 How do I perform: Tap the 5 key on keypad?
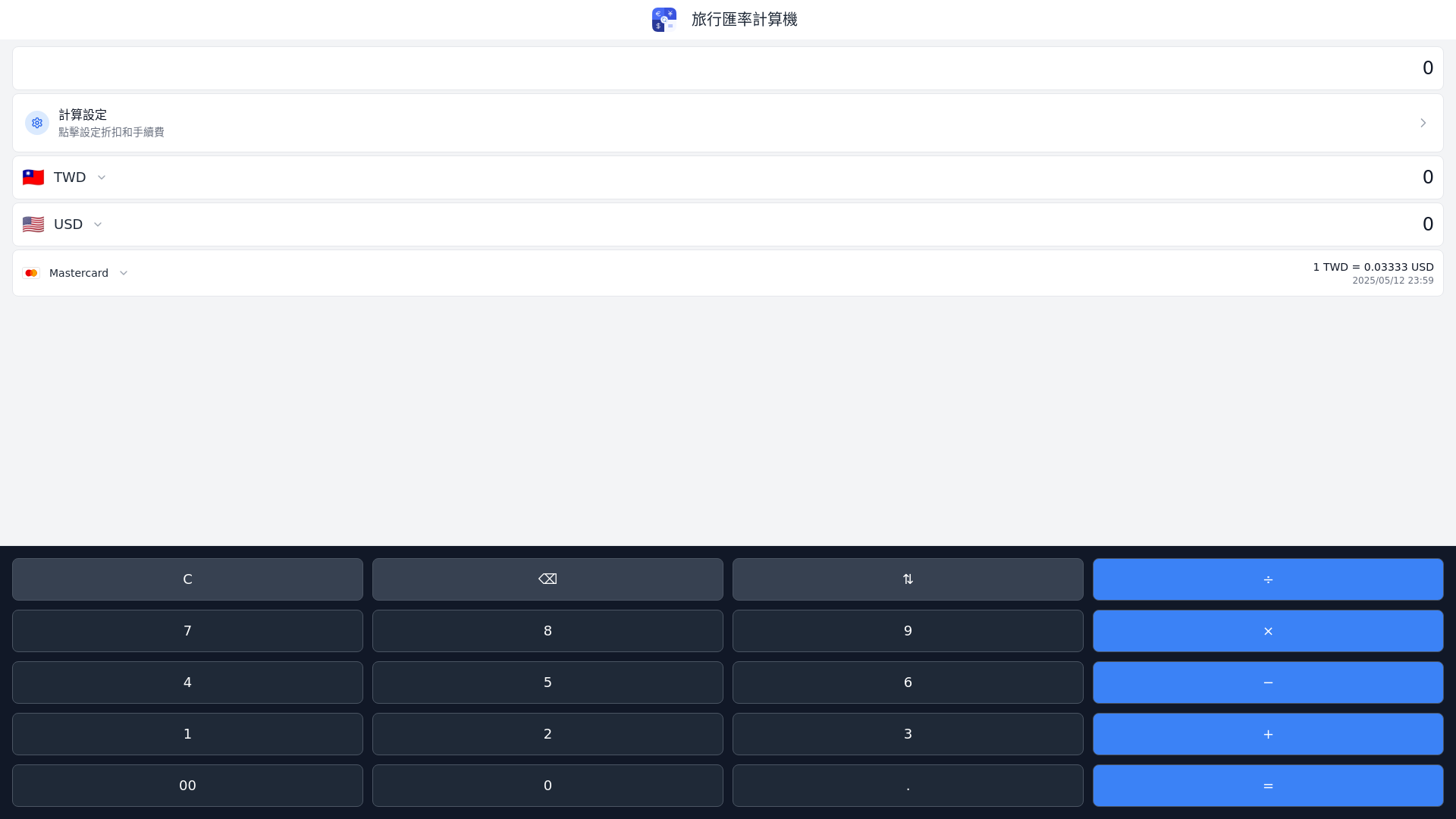coord(548,682)
